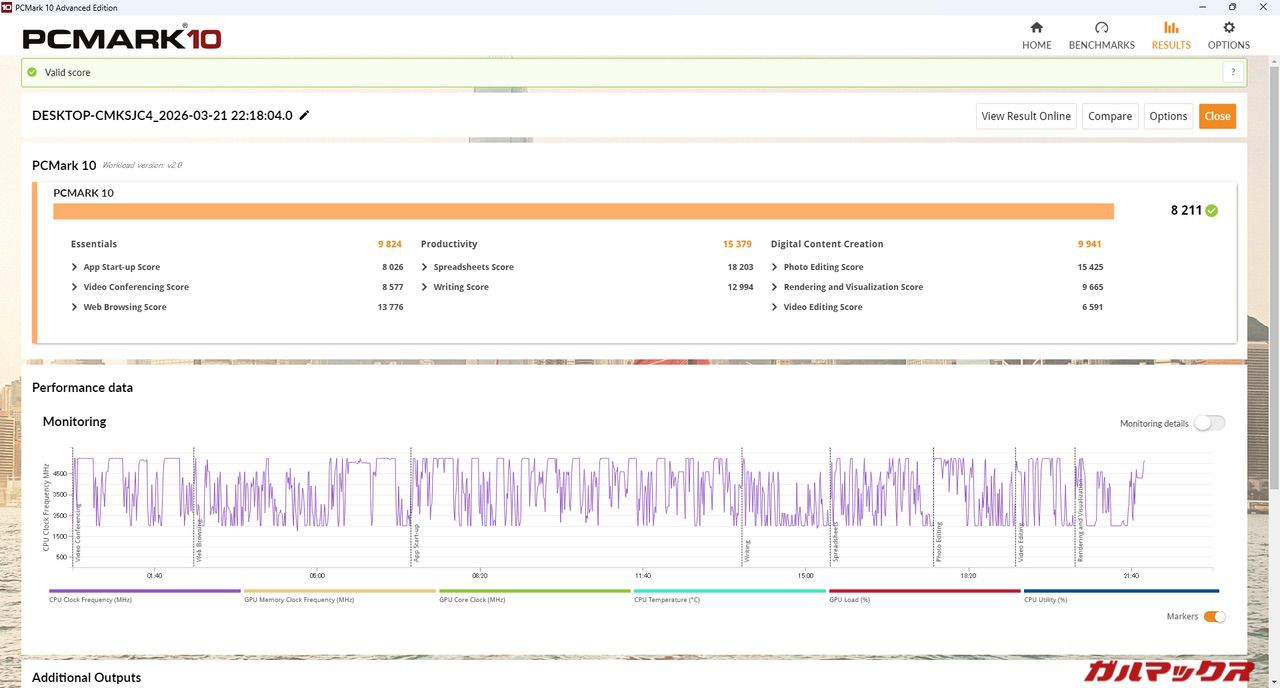Click the Writing marker in the monitoring chart
The width and height of the screenshot is (1280, 688).
click(746, 551)
